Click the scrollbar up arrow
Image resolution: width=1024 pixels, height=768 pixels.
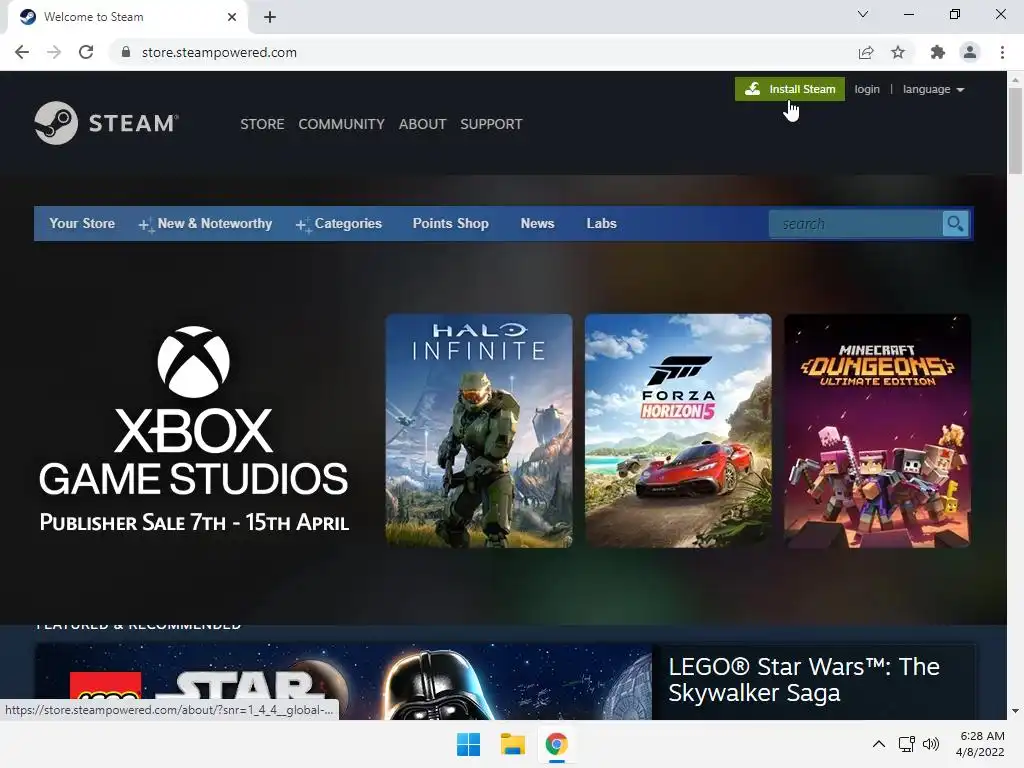[1015, 79]
